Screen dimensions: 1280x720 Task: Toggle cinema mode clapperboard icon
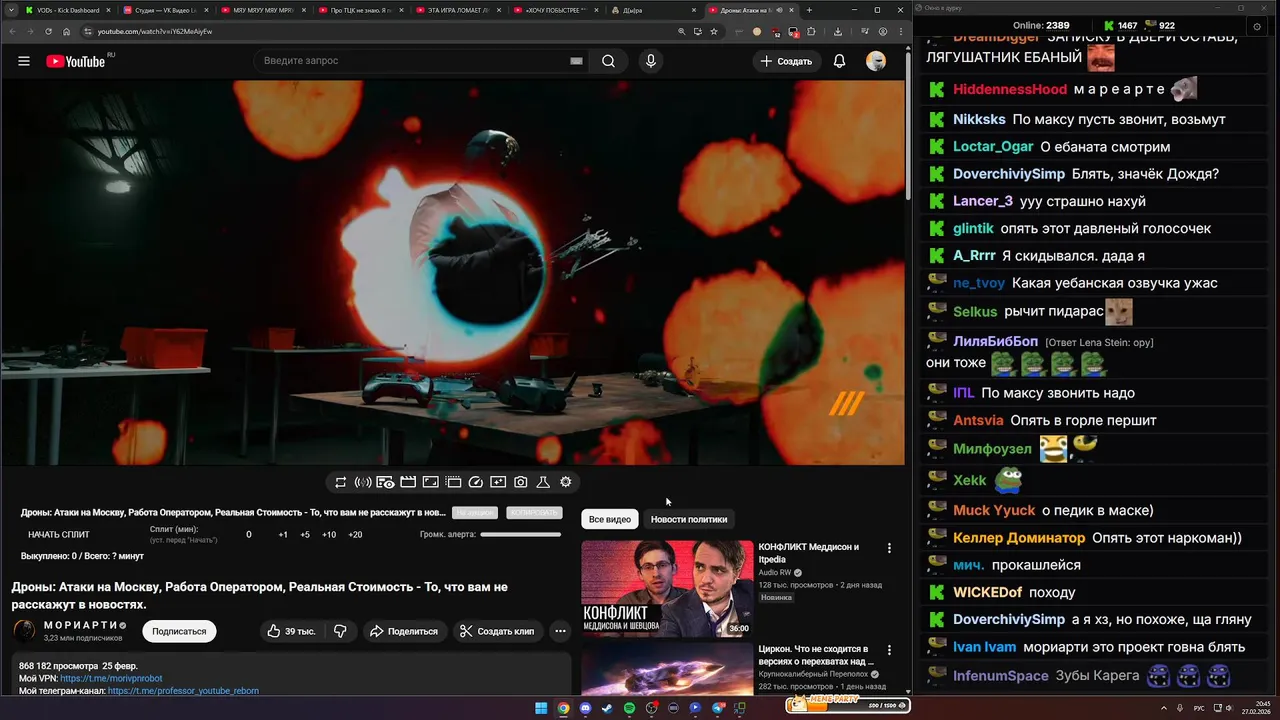point(408,482)
